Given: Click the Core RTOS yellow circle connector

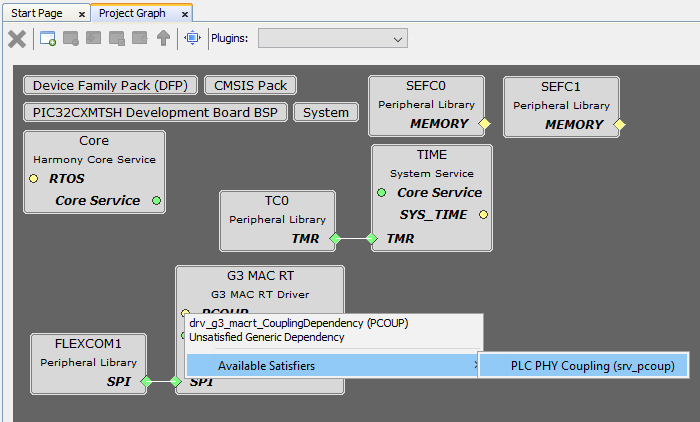Looking at the screenshot, I should click(x=33, y=179).
